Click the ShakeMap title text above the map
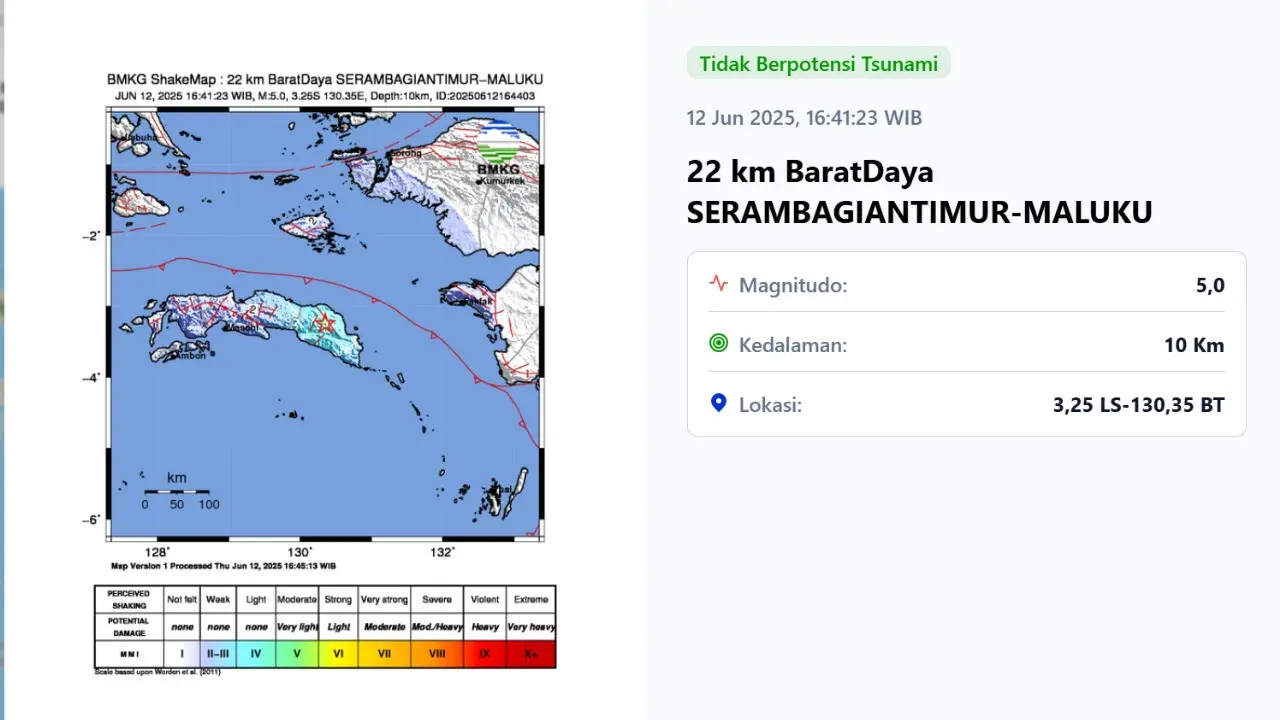 click(x=325, y=80)
